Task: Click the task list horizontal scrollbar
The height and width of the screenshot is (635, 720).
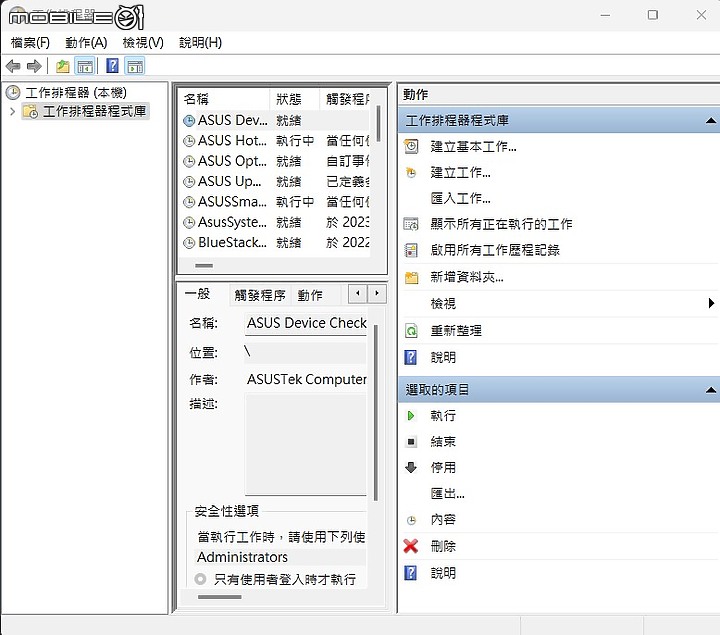Action: pyautogui.click(x=204, y=265)
